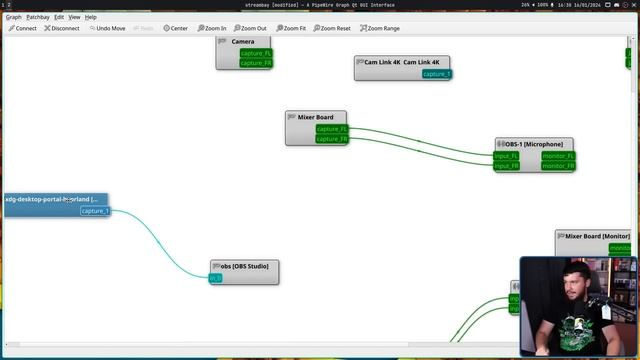
Task: Click Zoom Range in the toolbar
Action: point(380,28)
